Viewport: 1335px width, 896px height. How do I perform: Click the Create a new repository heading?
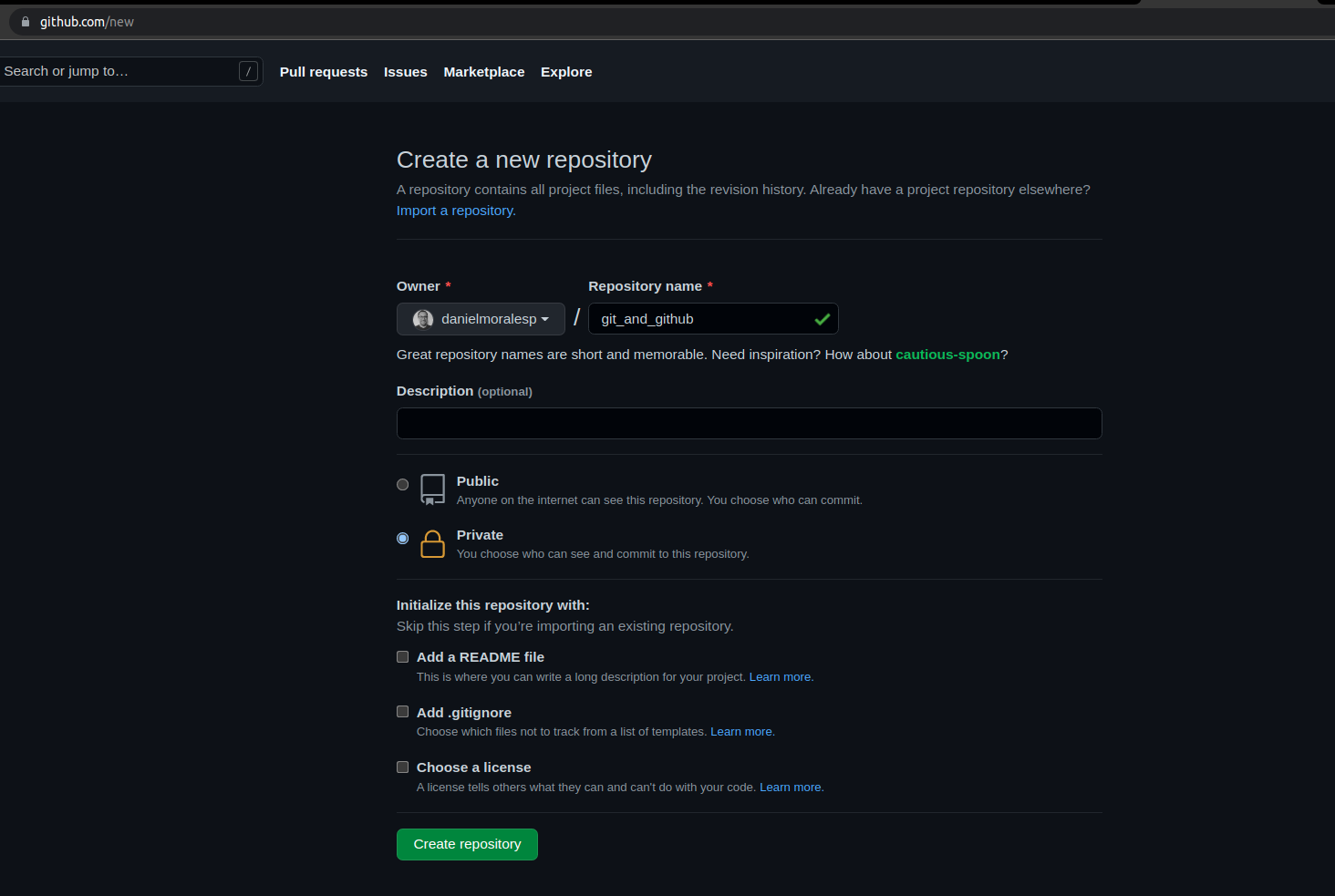click(524, 160)
